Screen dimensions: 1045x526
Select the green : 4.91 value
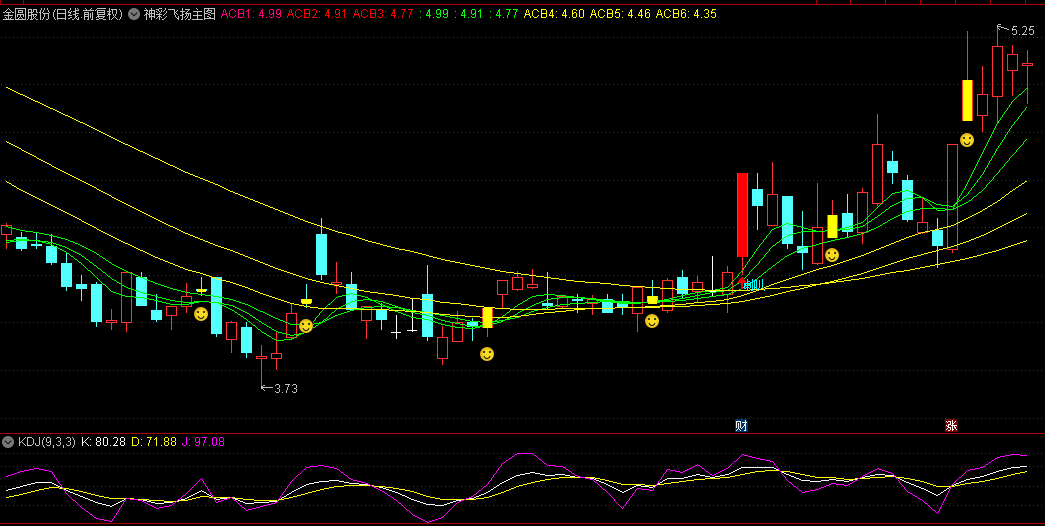[469, 14]
